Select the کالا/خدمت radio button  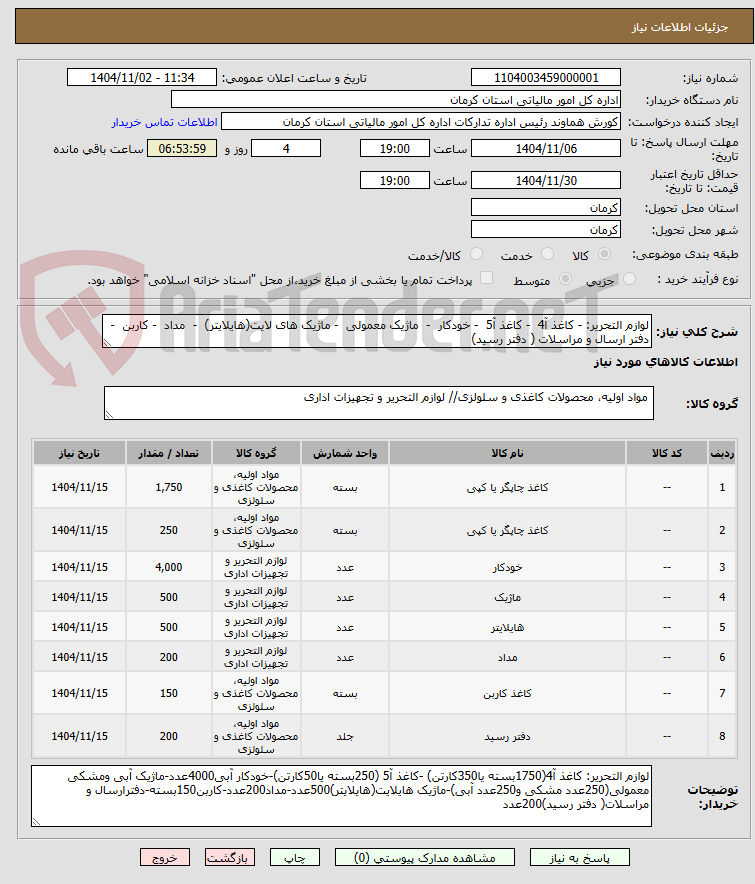[x=476, y=254]
